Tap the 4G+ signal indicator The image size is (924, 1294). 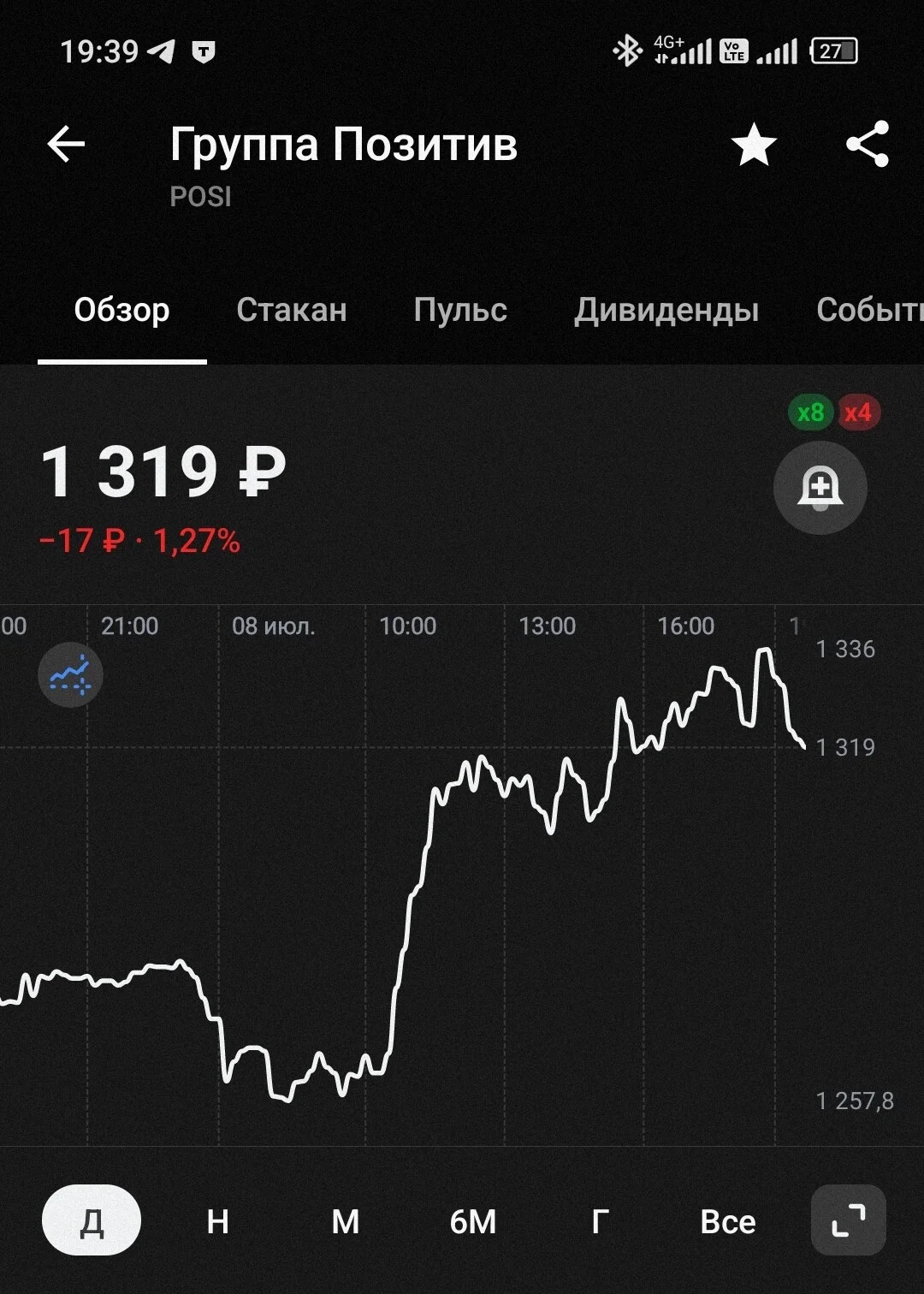point(682,50)
